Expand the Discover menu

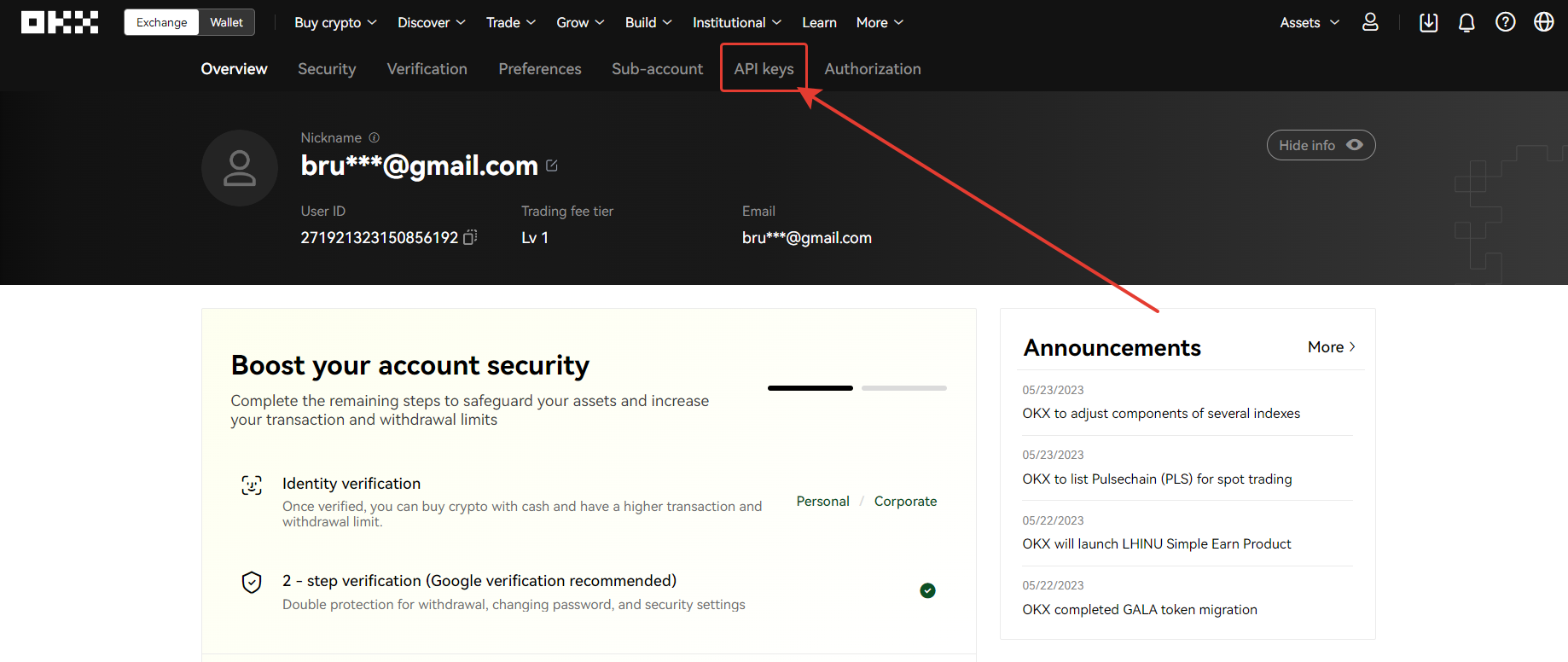click(x=432, y=23)
